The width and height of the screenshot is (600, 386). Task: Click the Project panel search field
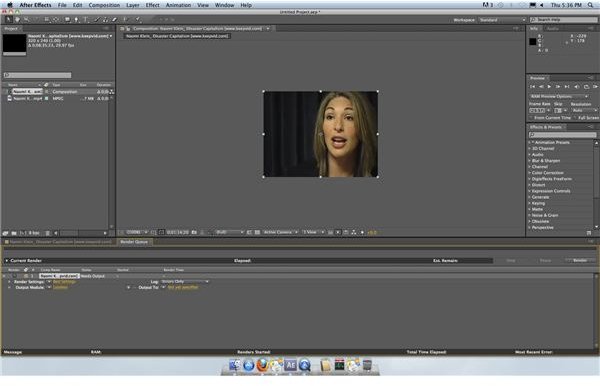coord(37,75)
